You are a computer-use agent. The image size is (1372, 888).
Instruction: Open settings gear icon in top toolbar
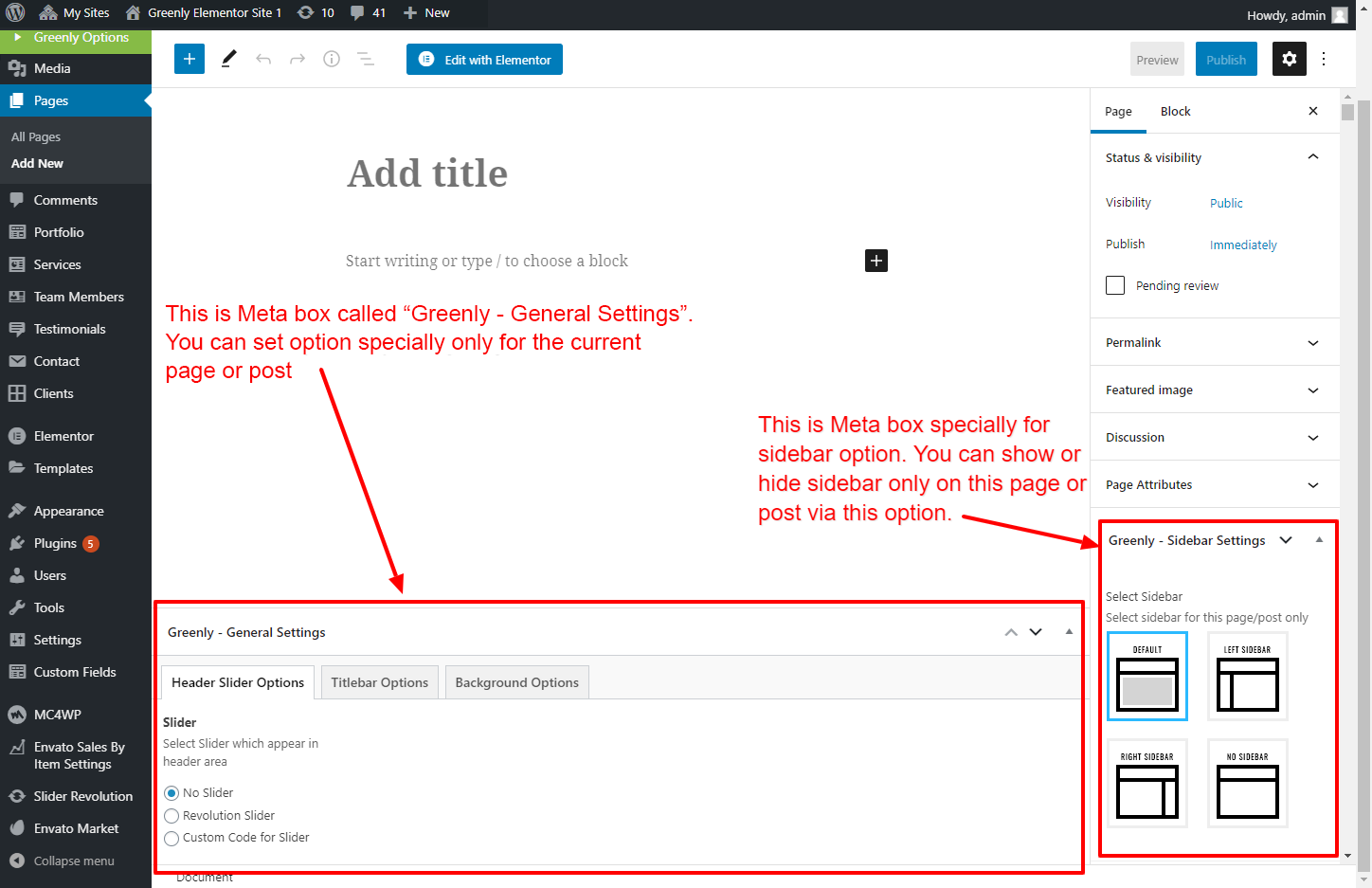coord(1289,59)
